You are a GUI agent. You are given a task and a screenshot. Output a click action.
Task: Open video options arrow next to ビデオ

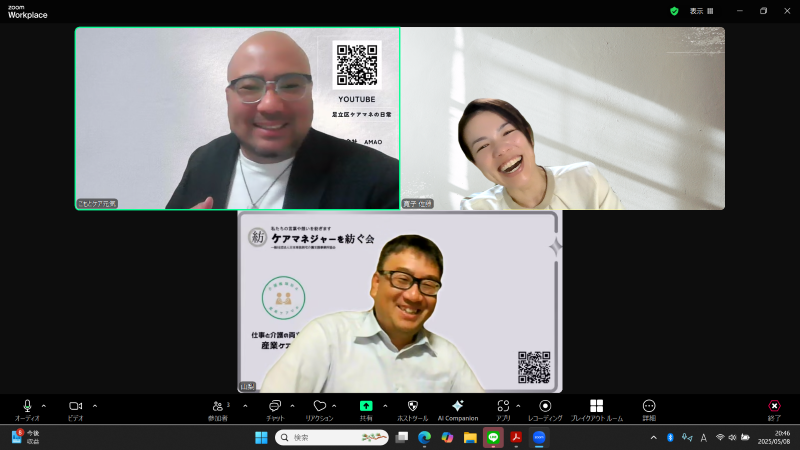(95, 406)
